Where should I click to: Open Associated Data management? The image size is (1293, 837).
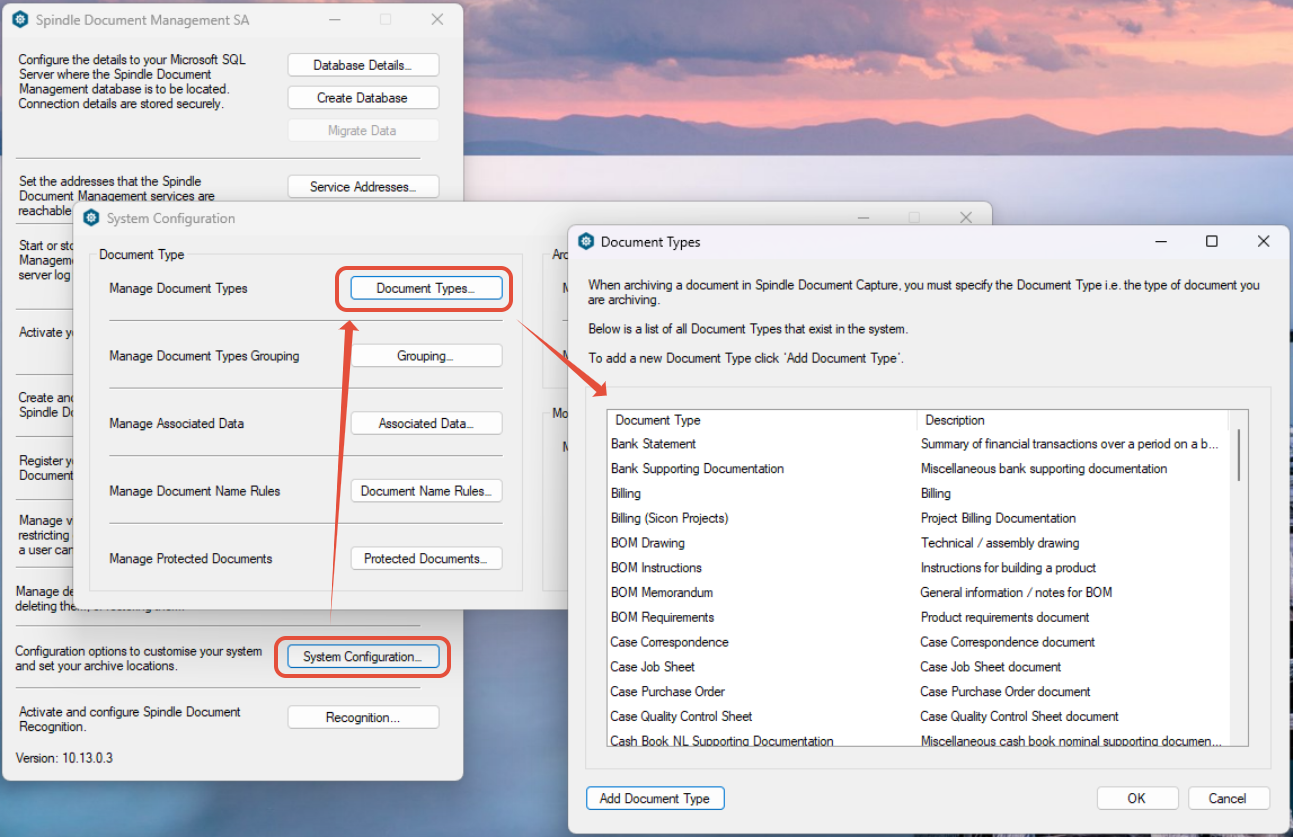point(426,423)
